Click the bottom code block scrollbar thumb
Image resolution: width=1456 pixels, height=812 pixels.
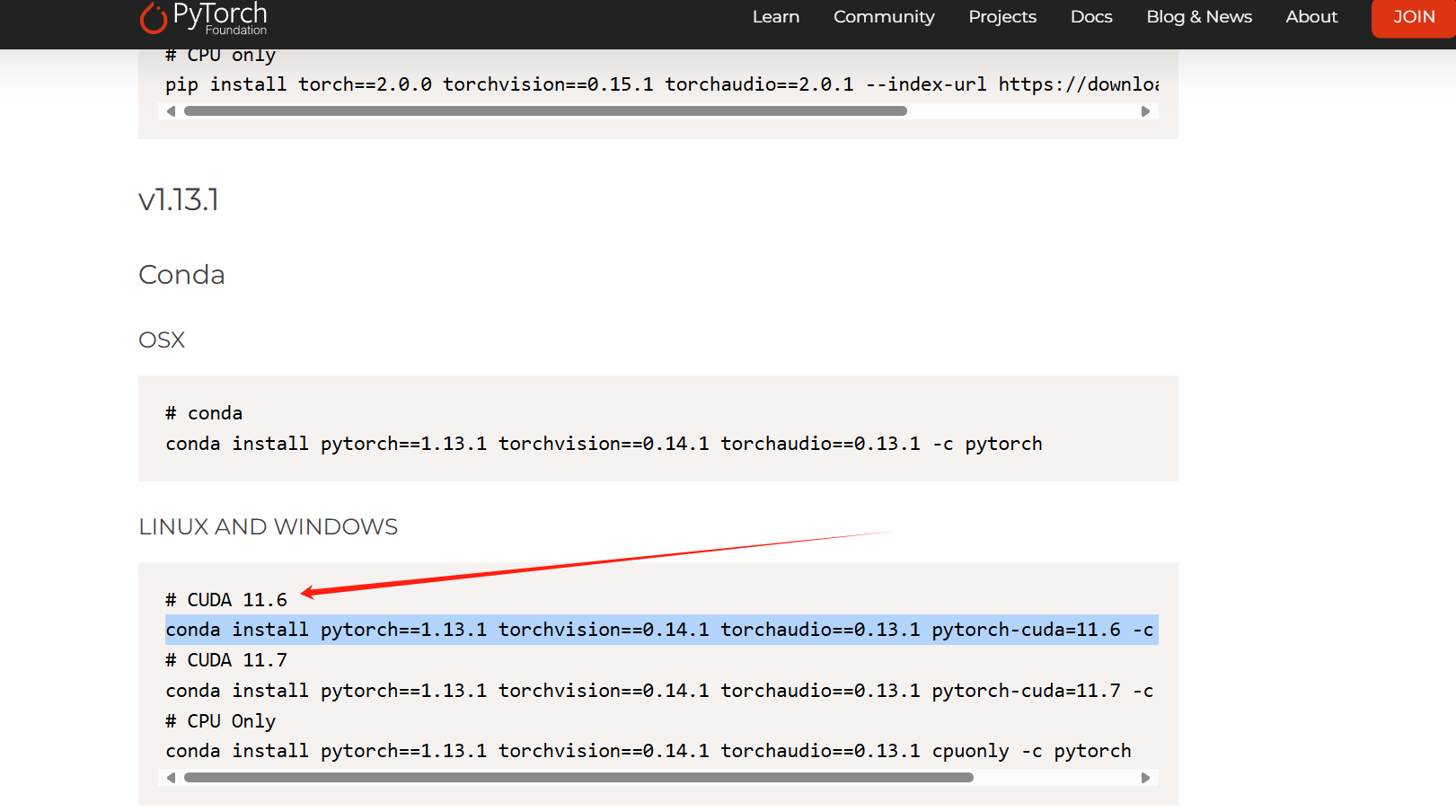578,778
